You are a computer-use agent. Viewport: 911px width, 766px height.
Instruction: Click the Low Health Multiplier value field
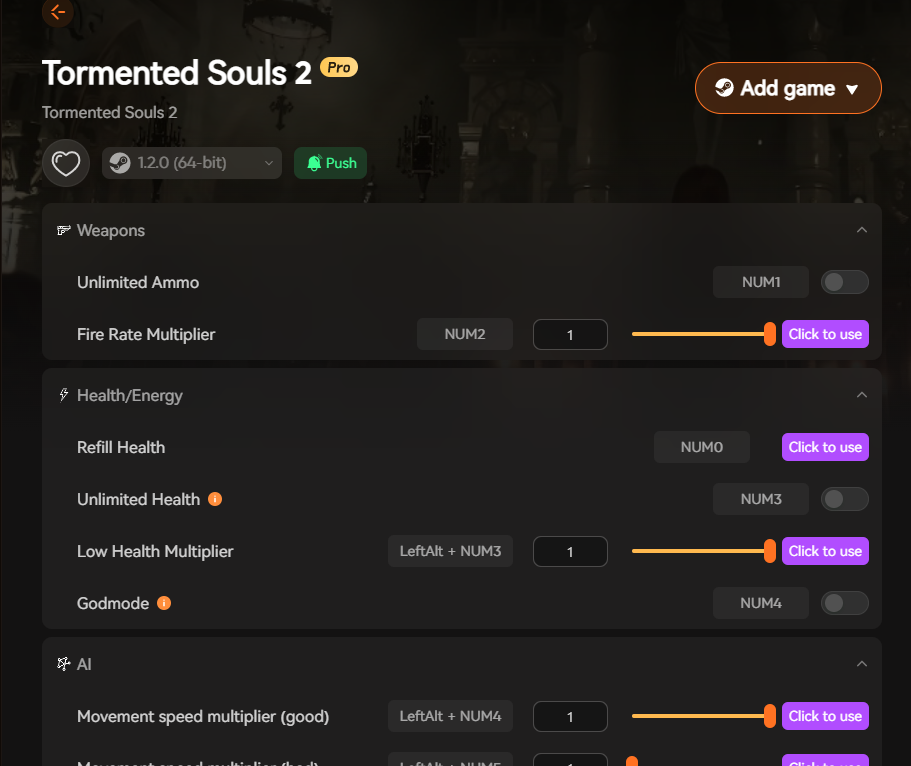570,551
